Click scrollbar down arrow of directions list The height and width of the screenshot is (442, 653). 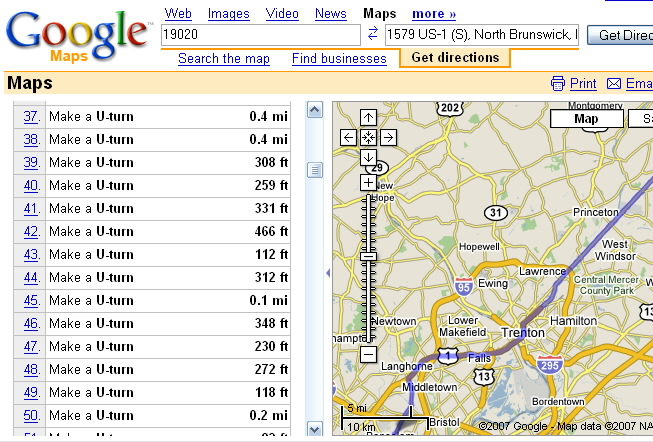(315, 429)
